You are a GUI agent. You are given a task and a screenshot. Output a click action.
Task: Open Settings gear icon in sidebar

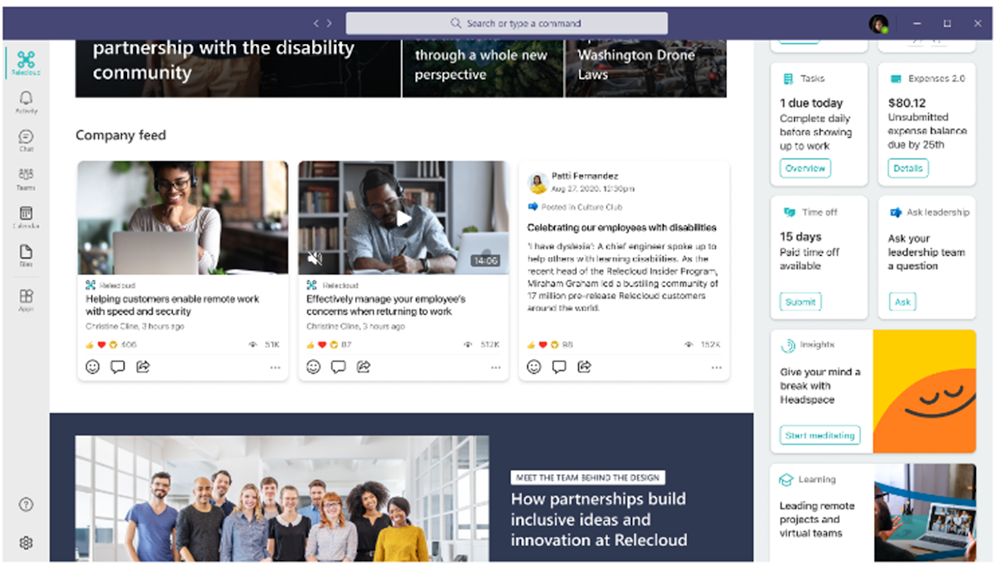coord(25,542)
